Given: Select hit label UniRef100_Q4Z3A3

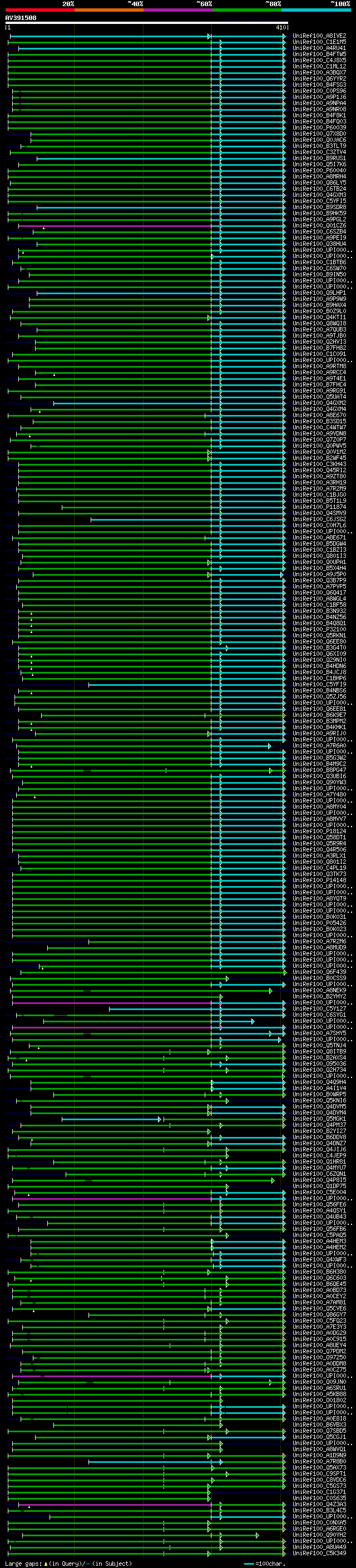Looking at the screenshot, I should 319,1505.
